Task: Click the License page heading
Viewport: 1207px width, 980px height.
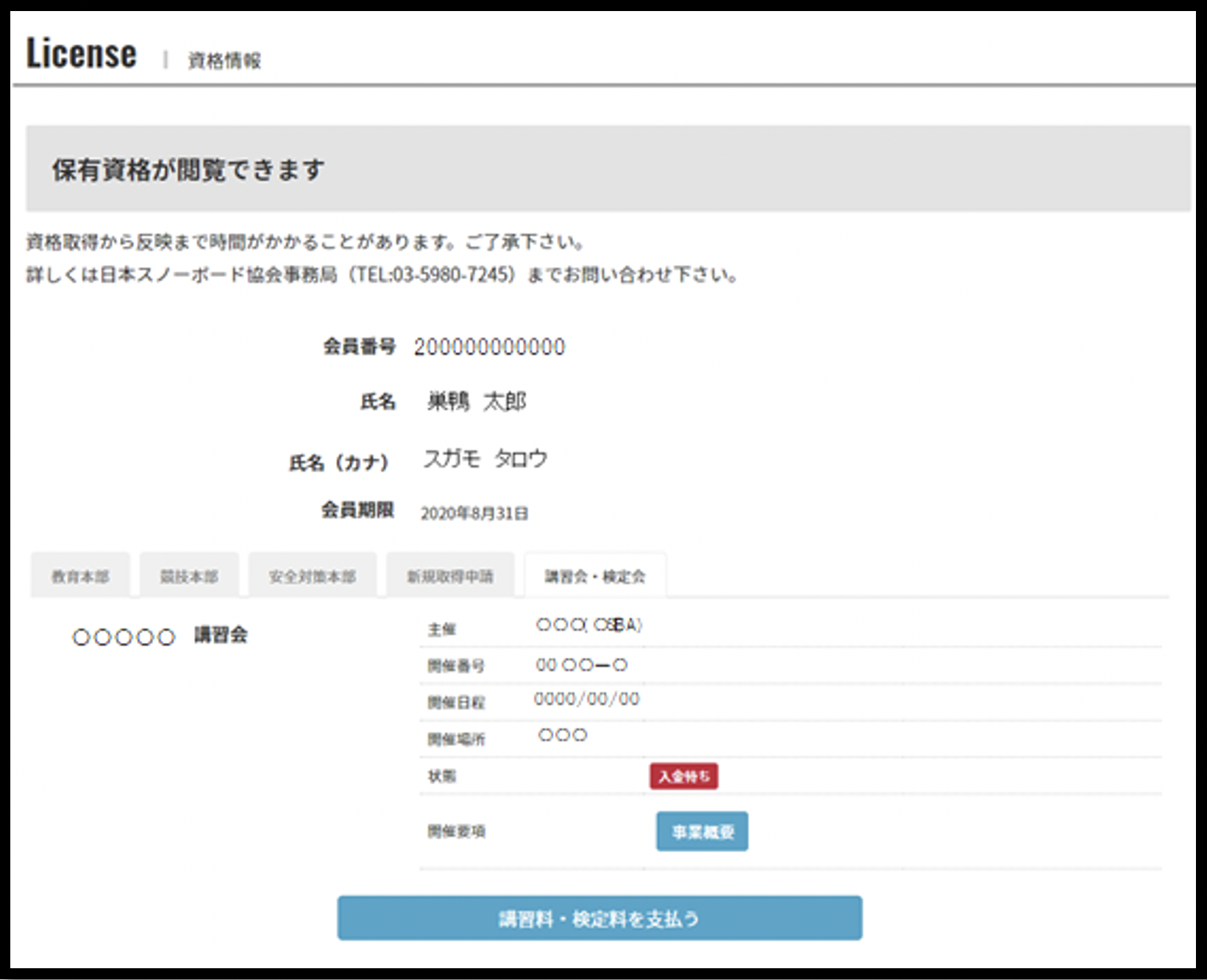Action: 82,54
